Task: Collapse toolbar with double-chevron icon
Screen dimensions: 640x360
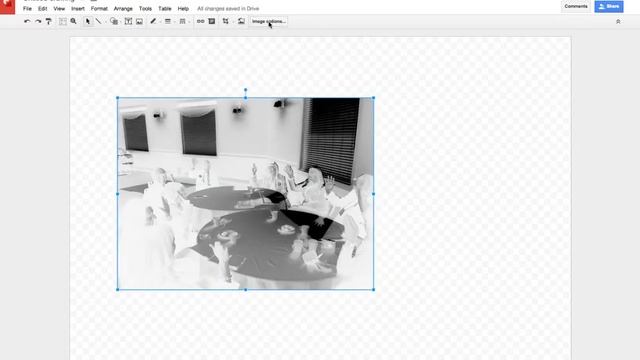Action: pos(618,22)
